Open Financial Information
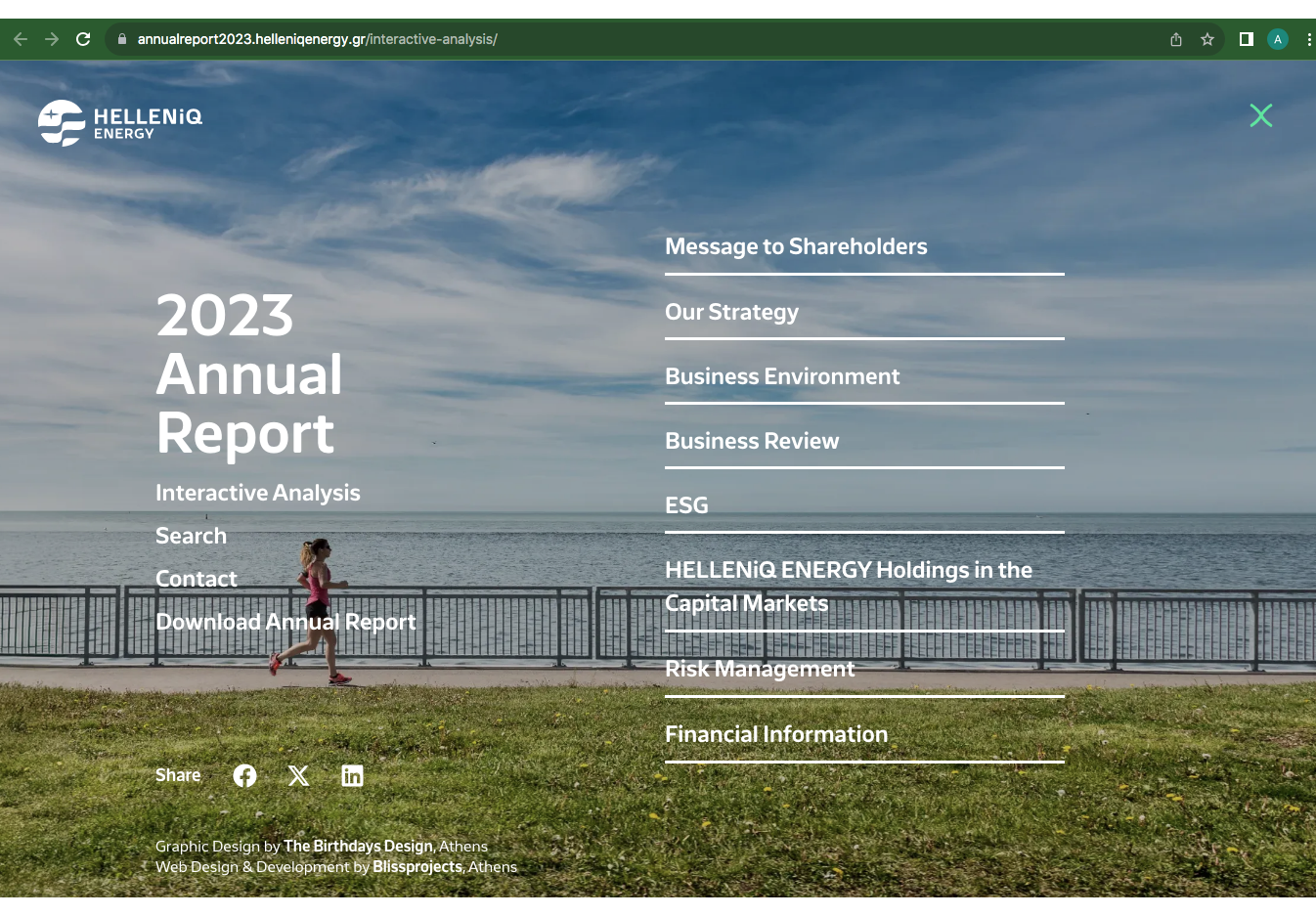Screen dimensions: 1316x916 [x=776, y=734]
